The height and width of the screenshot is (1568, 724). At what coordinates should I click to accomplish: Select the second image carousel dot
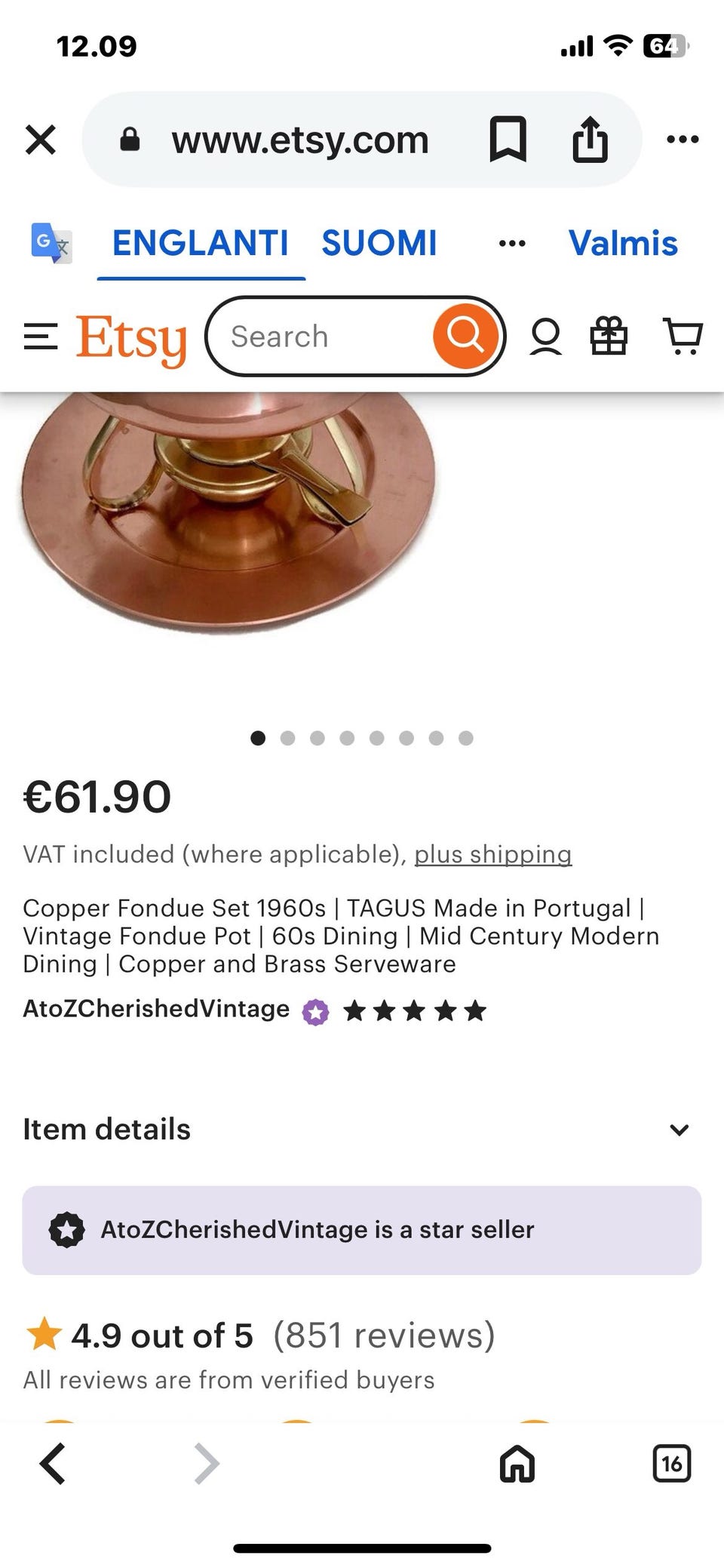[287, 738]
